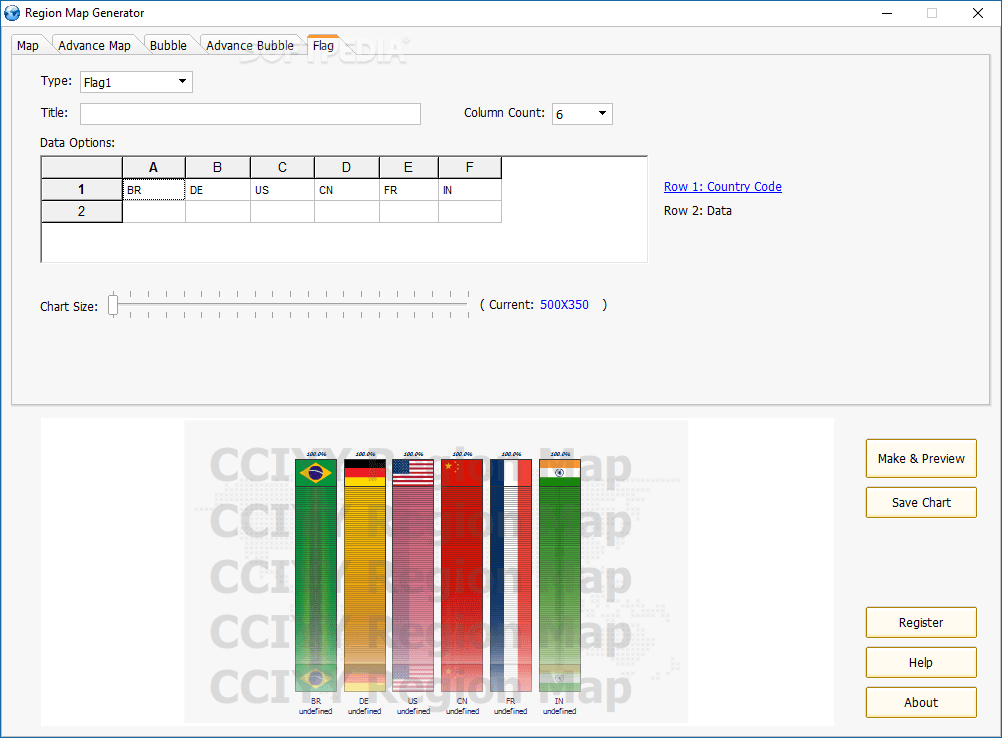Viewport: 1002px width, 738px height.
Task: Select the Bubble tab
Action: (x=168, y=45)
